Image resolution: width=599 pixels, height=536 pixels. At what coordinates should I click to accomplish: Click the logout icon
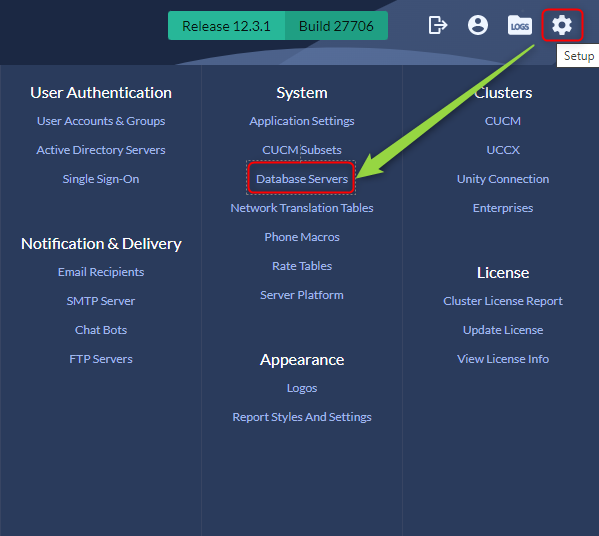click(x=437, y=25)
